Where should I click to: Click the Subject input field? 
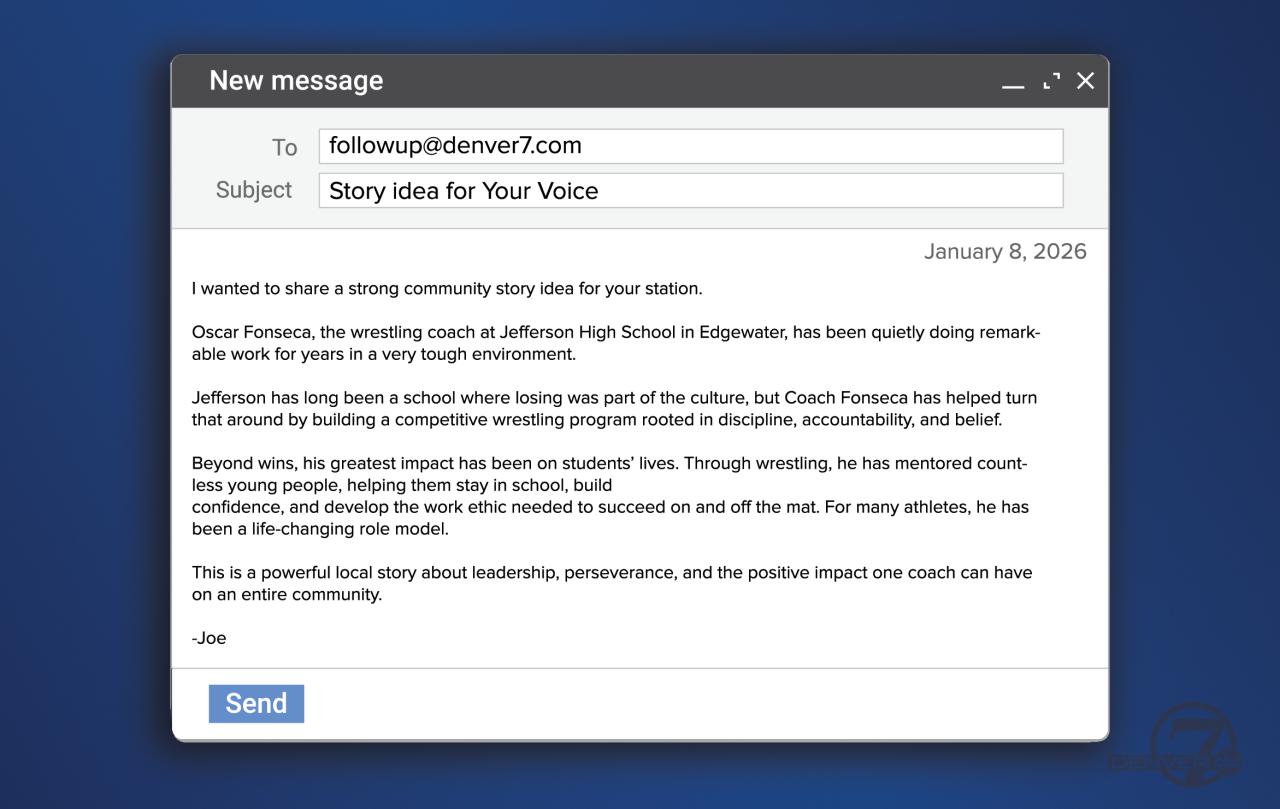point(690,191)
